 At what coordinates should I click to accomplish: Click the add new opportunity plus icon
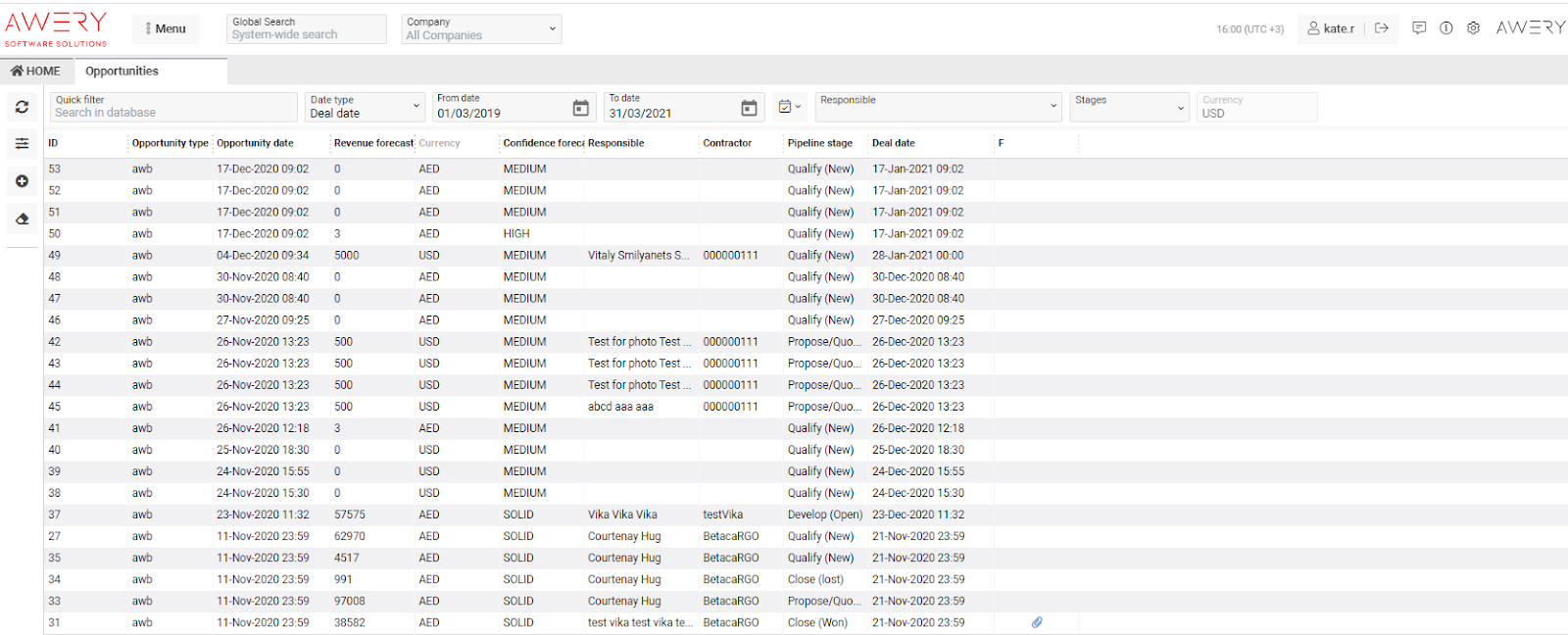pos(22,181)
